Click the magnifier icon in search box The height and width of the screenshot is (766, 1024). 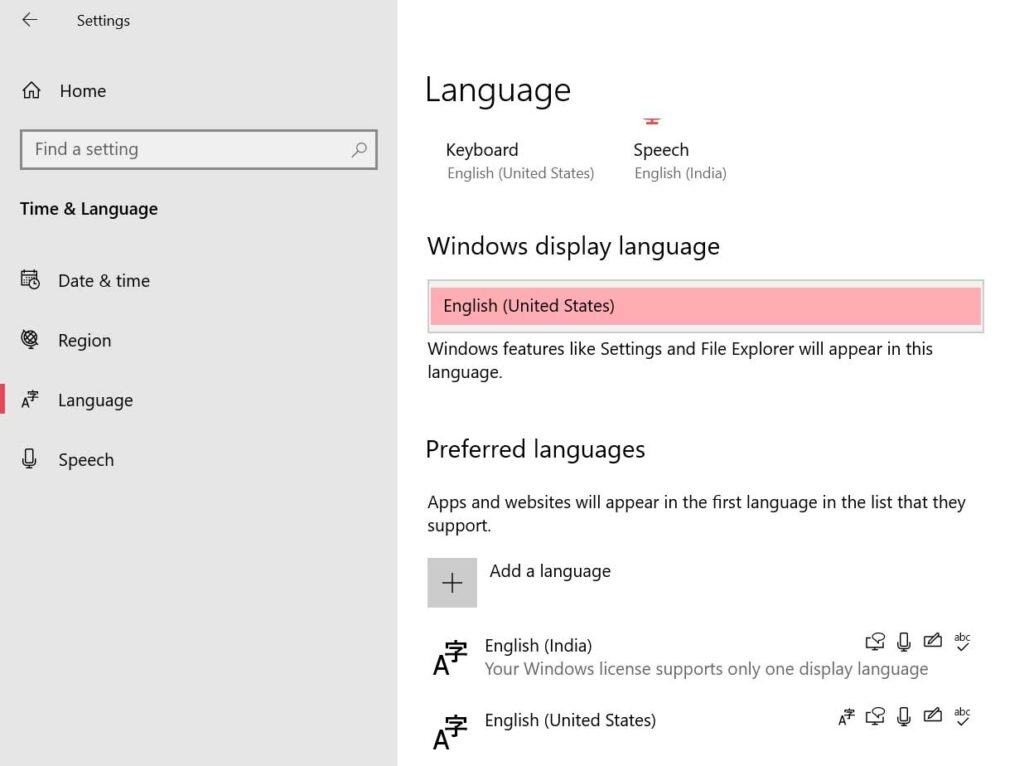359,150
